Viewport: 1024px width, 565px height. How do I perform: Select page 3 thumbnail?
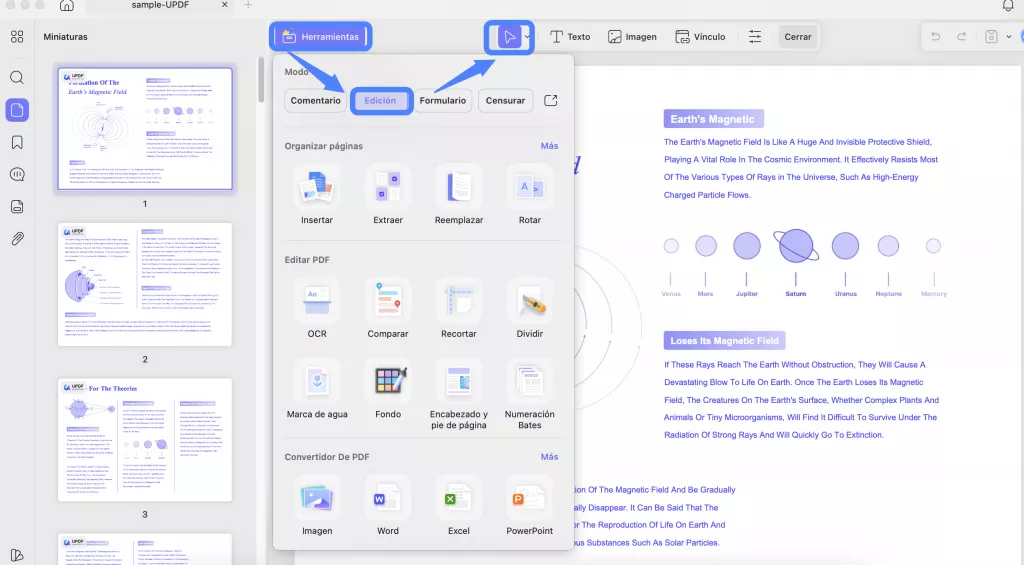coord(145,440)
